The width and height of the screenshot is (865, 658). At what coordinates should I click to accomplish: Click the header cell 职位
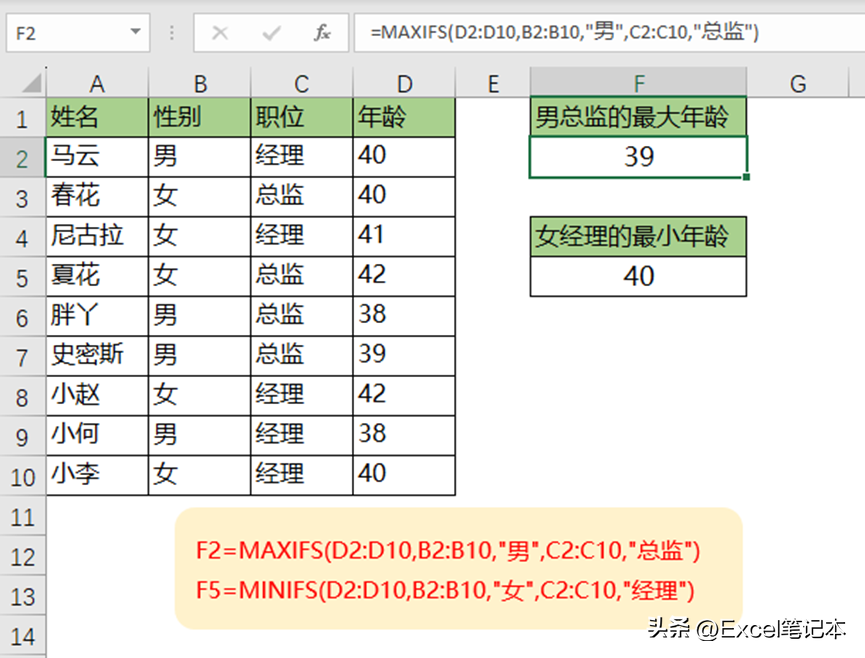pyautogui.click(x=302, y=117)
